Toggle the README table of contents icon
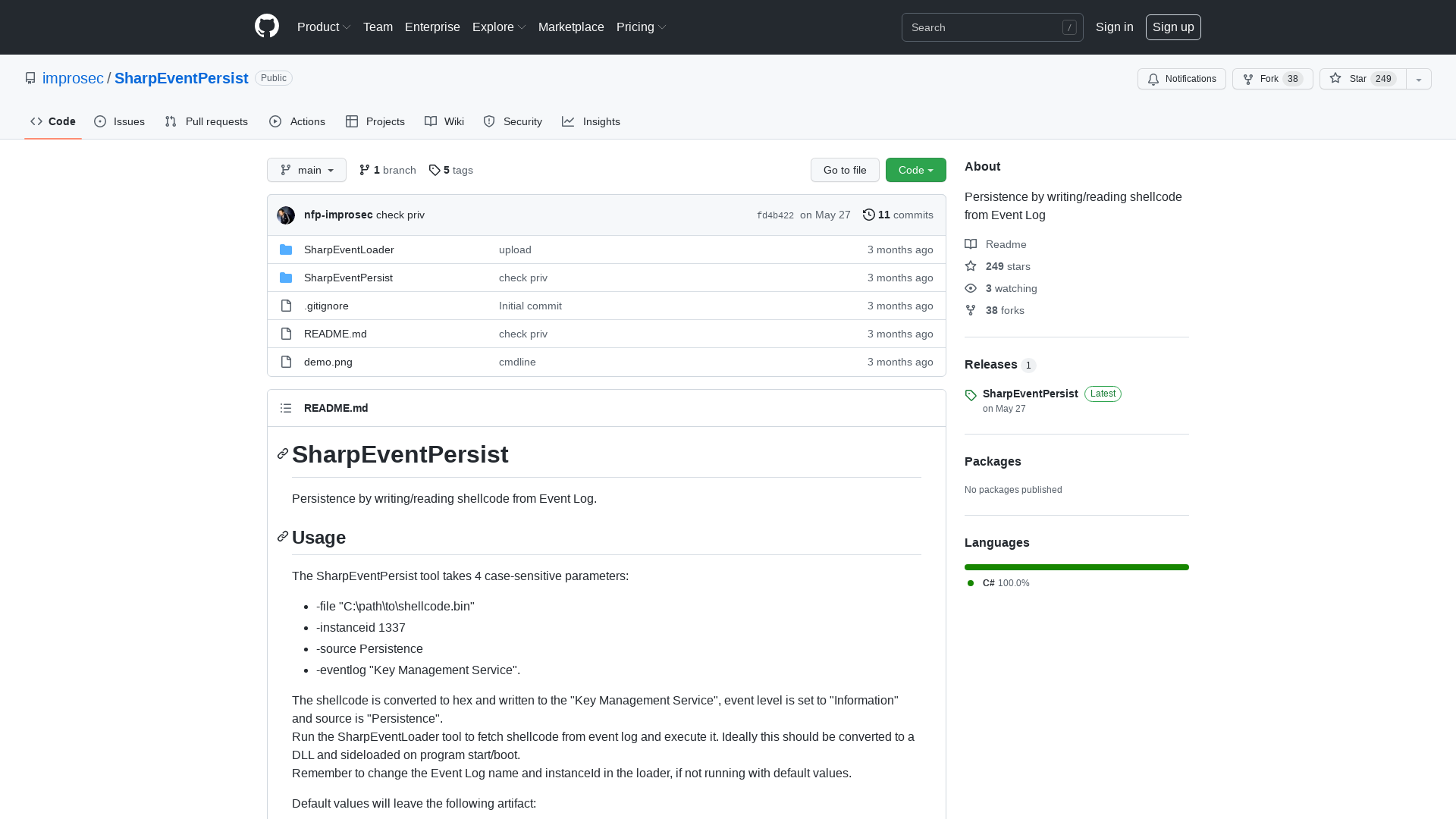Viewport: 1456px width, 819px height. tap(286, 408)
